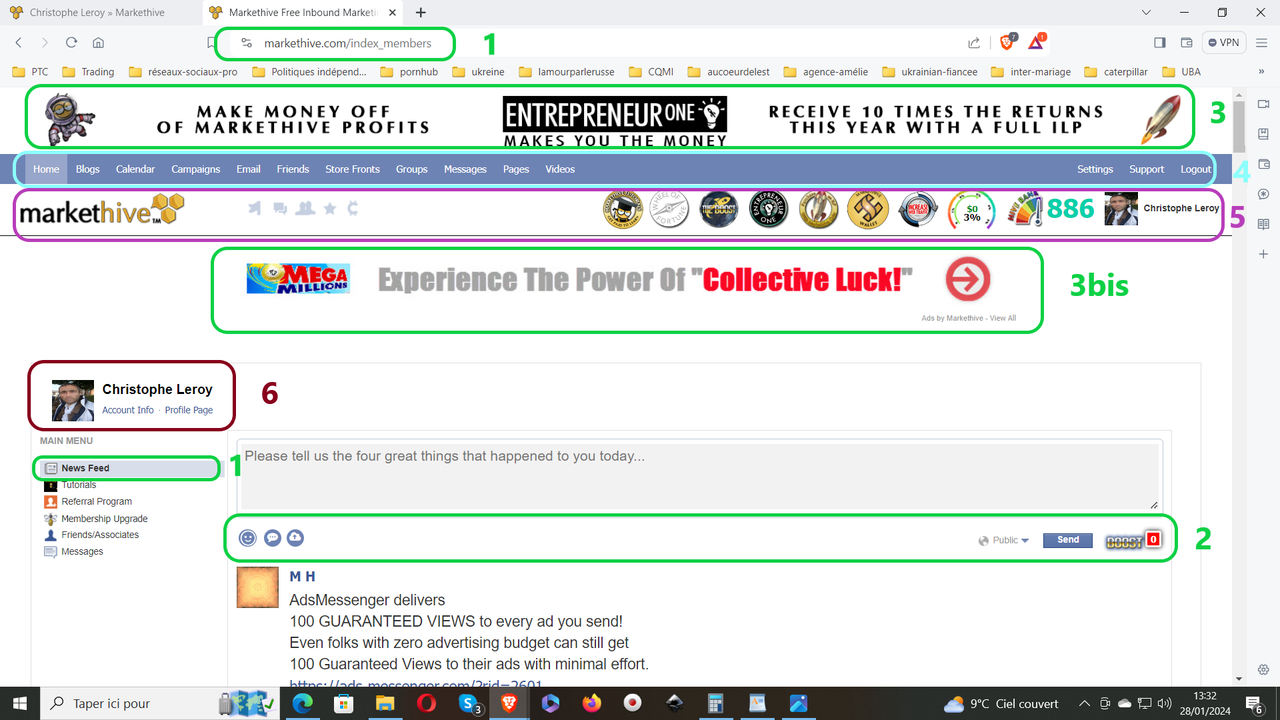Viewport: 1280px width, 720px height.
Task: Click The Boost round badge icon
Action: point(719,209)
